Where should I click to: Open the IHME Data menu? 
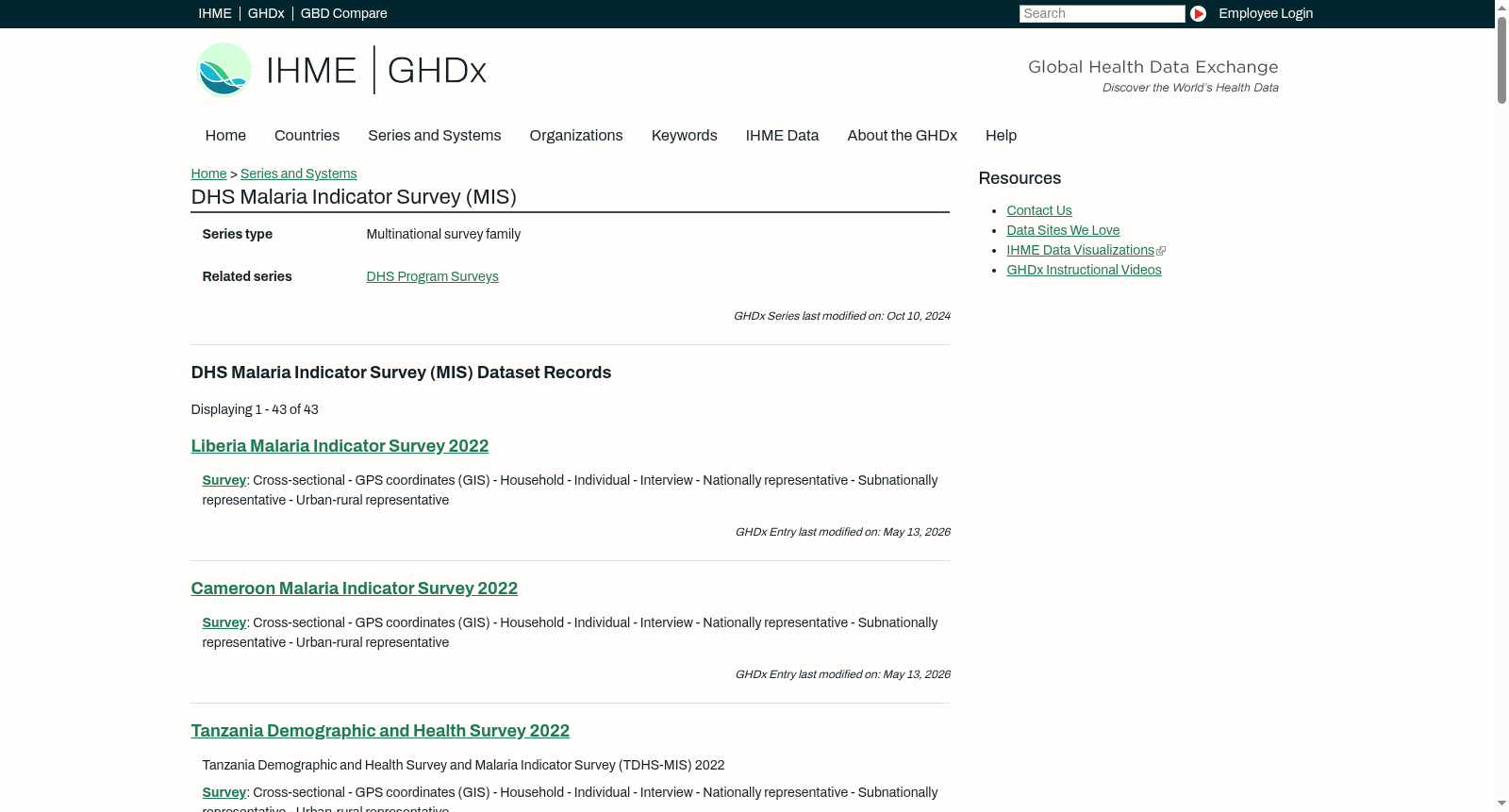tap(782, 136)
